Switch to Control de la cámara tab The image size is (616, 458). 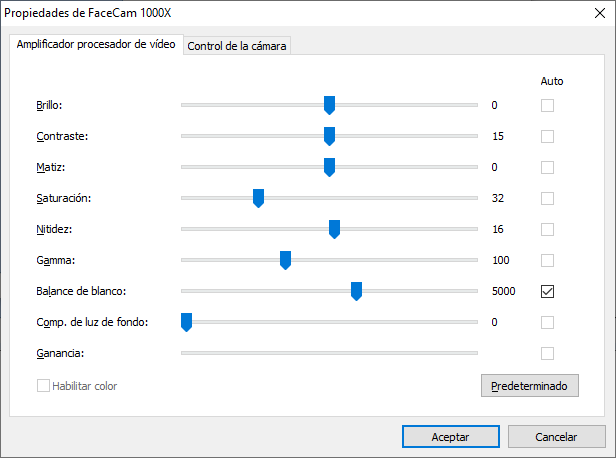point(238,46)
